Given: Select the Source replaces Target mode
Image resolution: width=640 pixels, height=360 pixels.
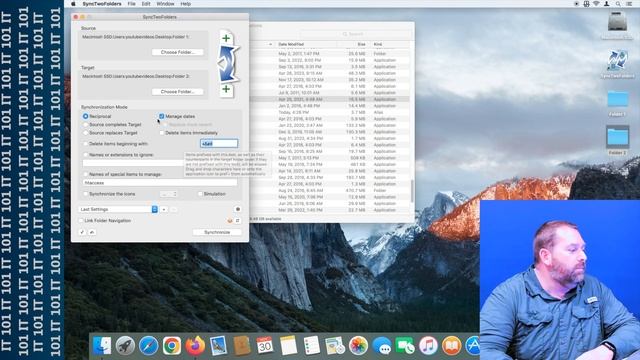Looking at the screenshot, I should click(85, 133).
